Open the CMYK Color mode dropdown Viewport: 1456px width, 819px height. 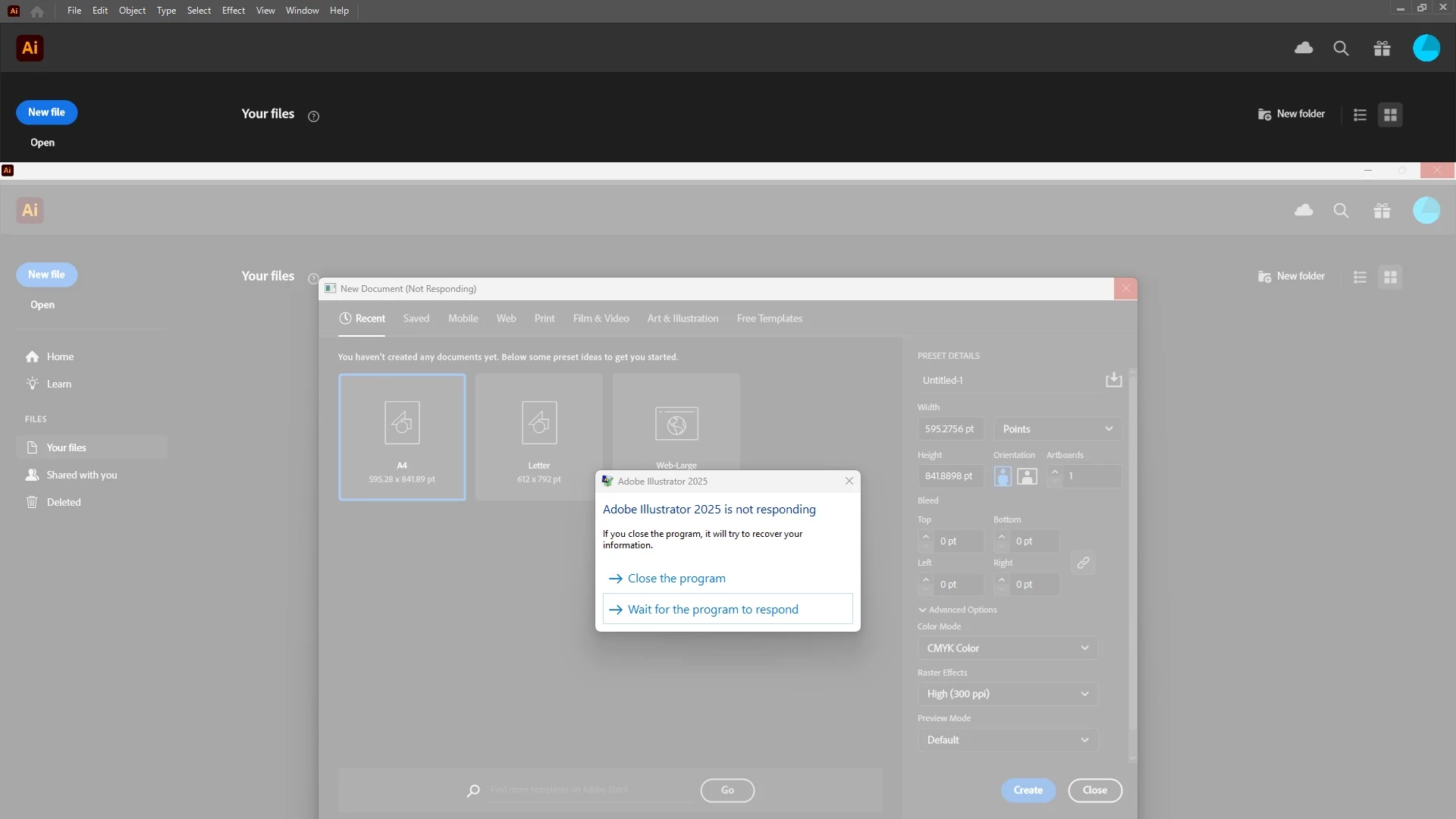pos(1007,648)
